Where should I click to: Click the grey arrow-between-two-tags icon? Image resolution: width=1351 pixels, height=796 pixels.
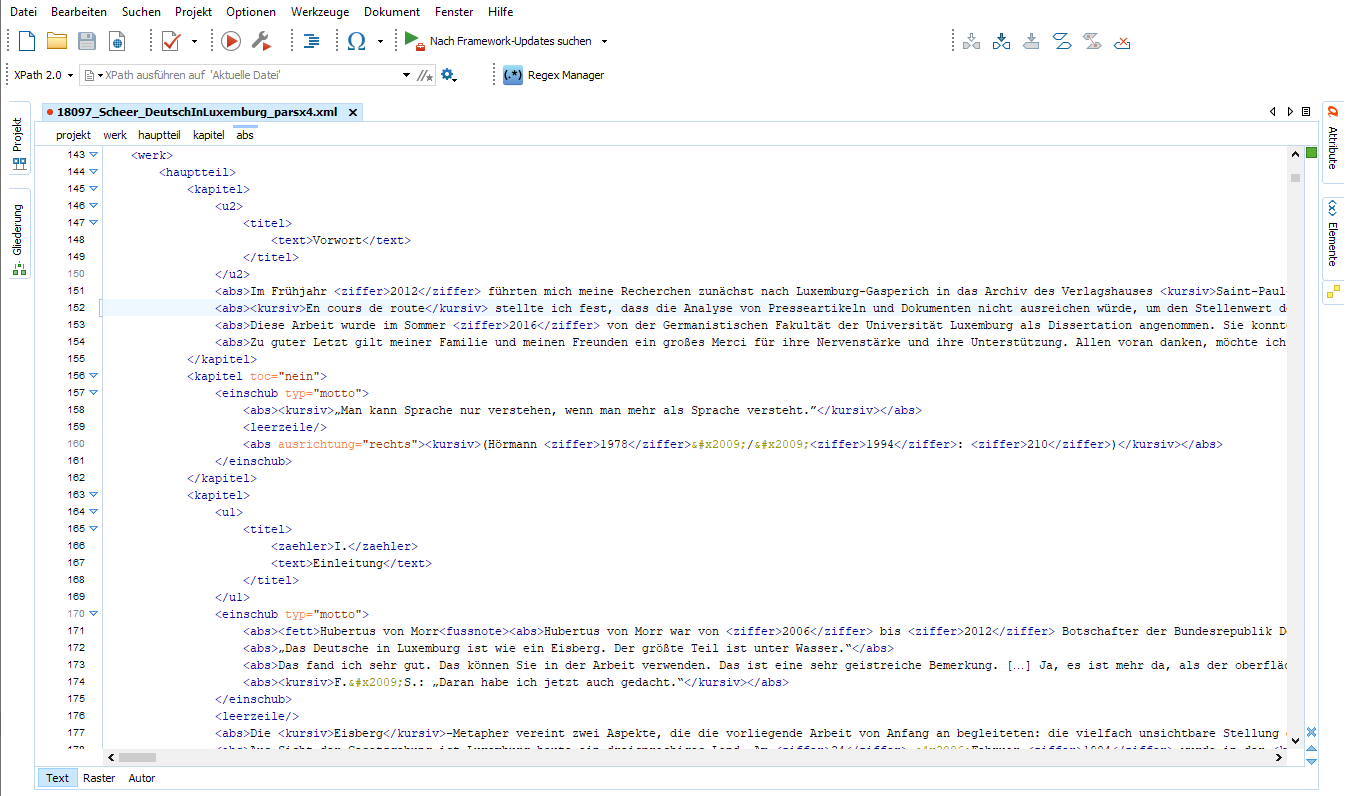[x=971, y=41]
